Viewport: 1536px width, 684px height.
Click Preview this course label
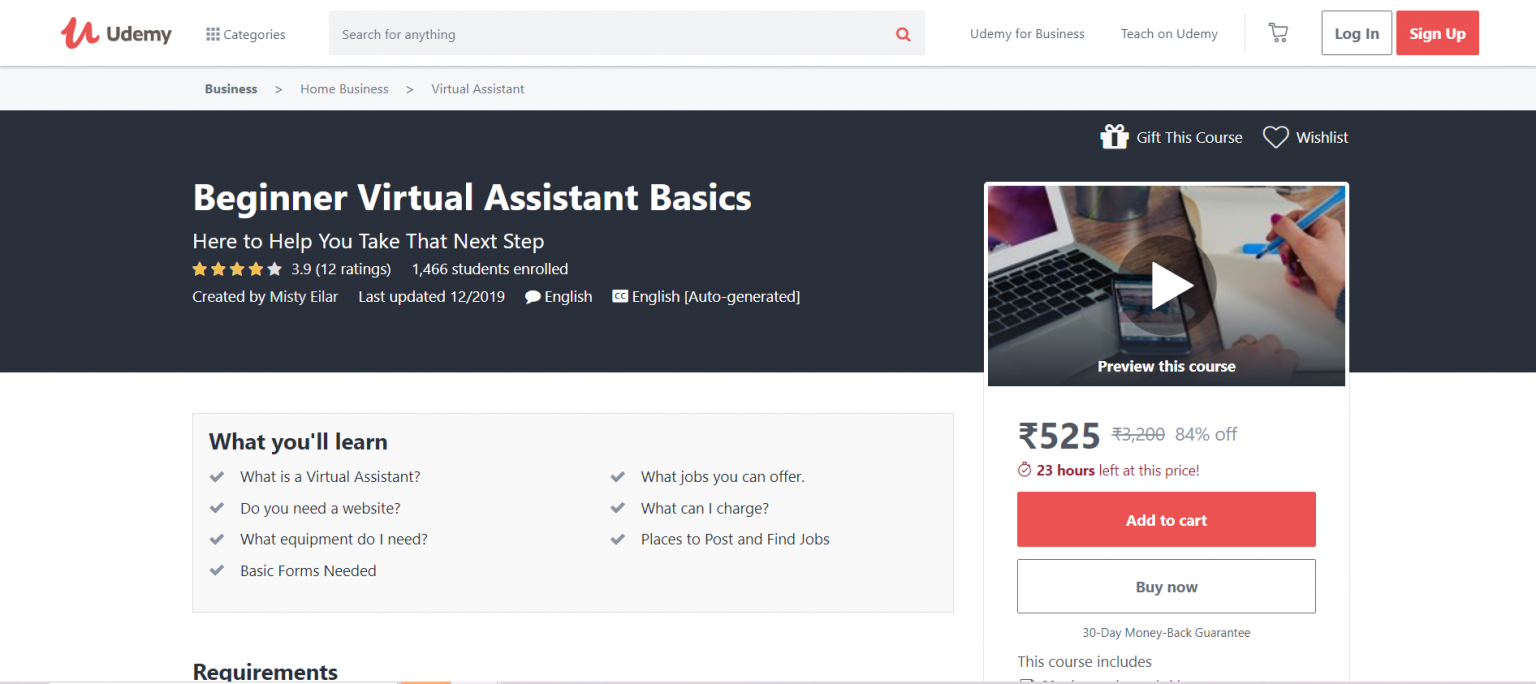1166,366
